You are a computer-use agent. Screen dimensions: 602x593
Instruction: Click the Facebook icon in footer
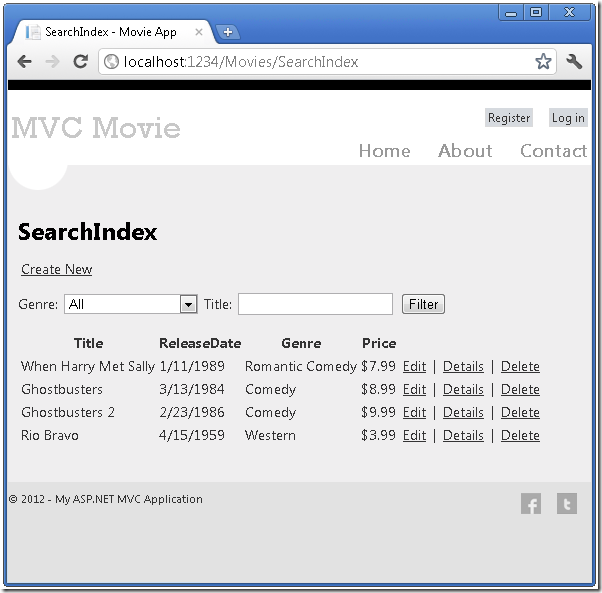[531, 504]
